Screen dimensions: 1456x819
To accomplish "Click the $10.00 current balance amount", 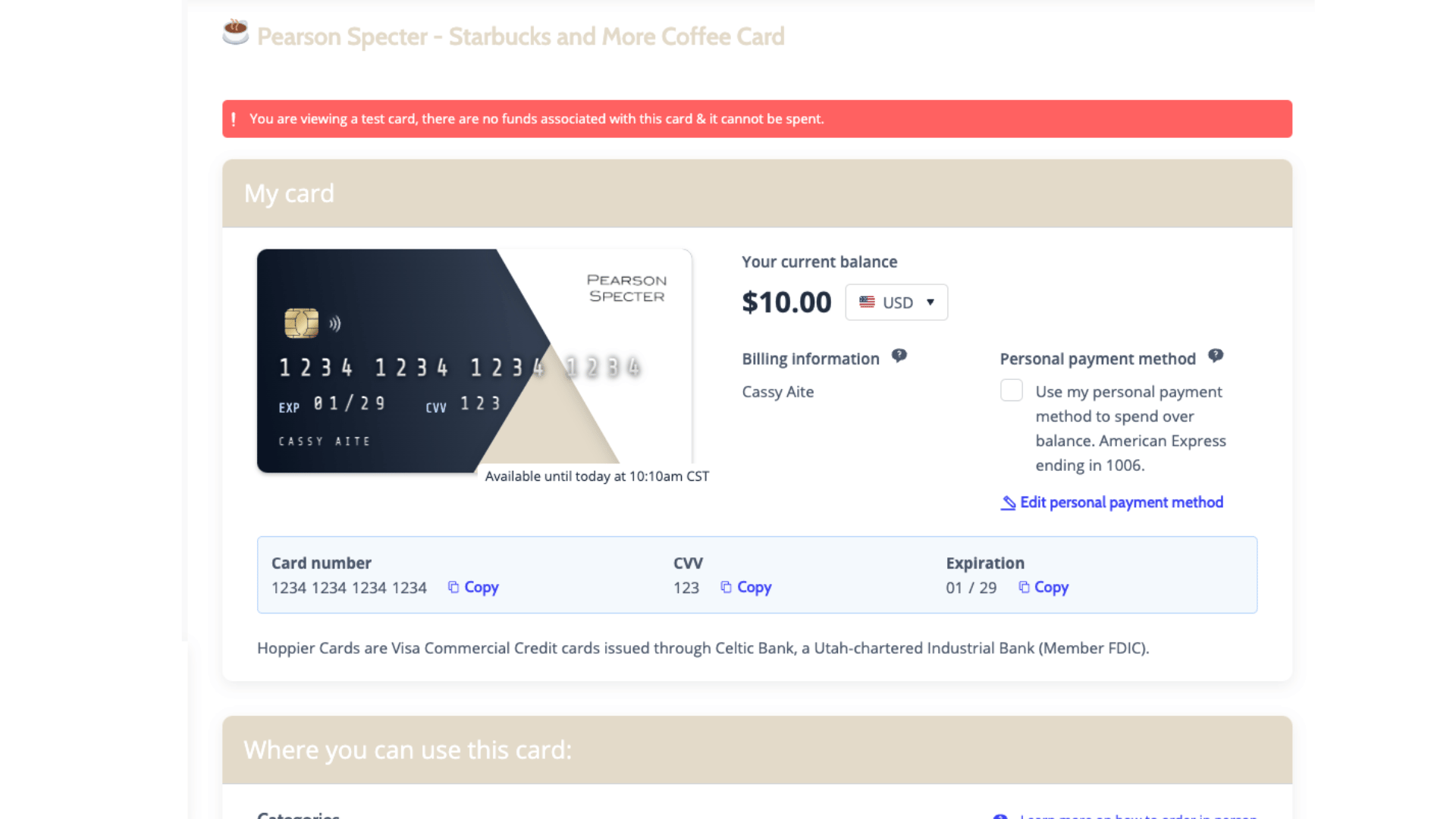I will pyautogui.click(x=786, y=301).
